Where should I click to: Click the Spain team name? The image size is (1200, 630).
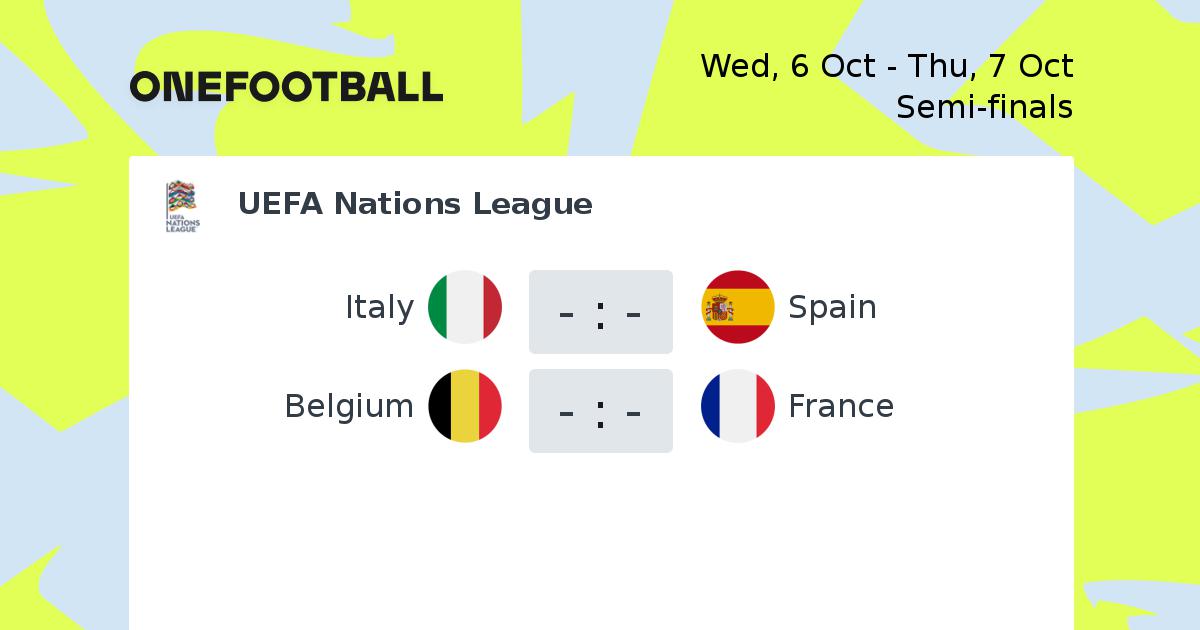click(x=832, y=308)
